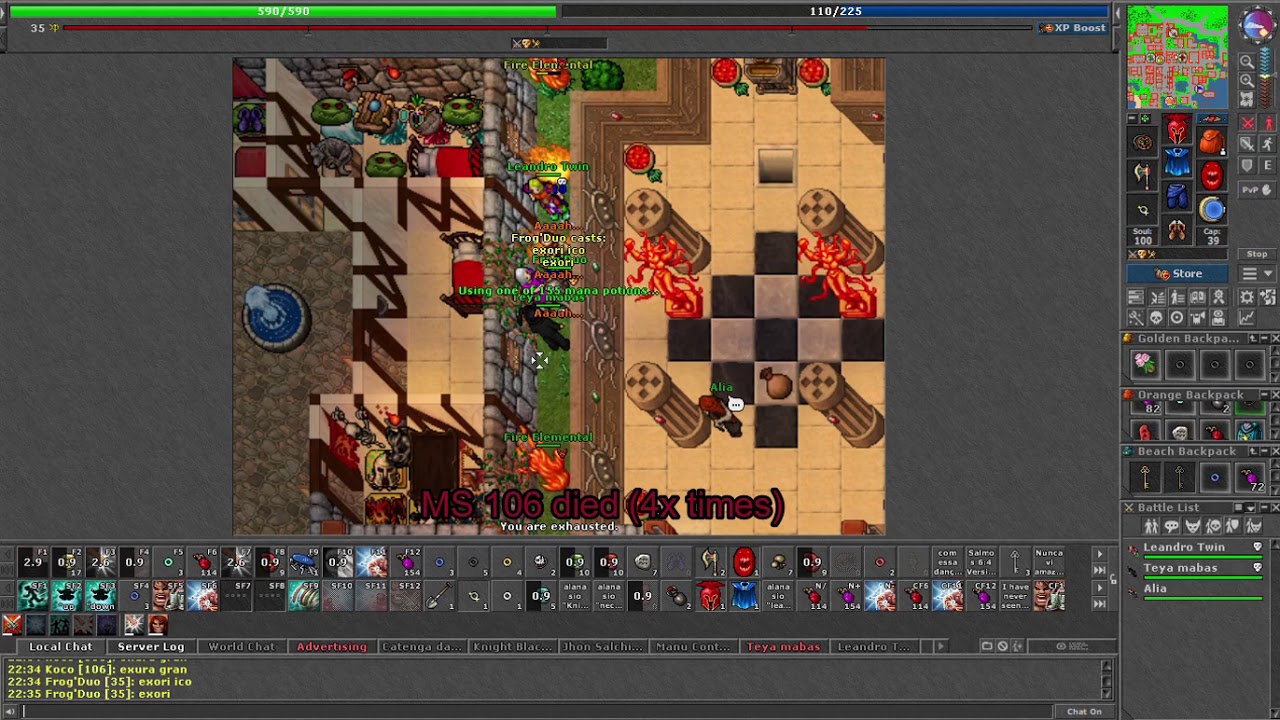The width and height of the screenshot is (1280, 720).
Task: Zoom in the minimap with plus magnifier
Action: click(x=1247, y=80)
